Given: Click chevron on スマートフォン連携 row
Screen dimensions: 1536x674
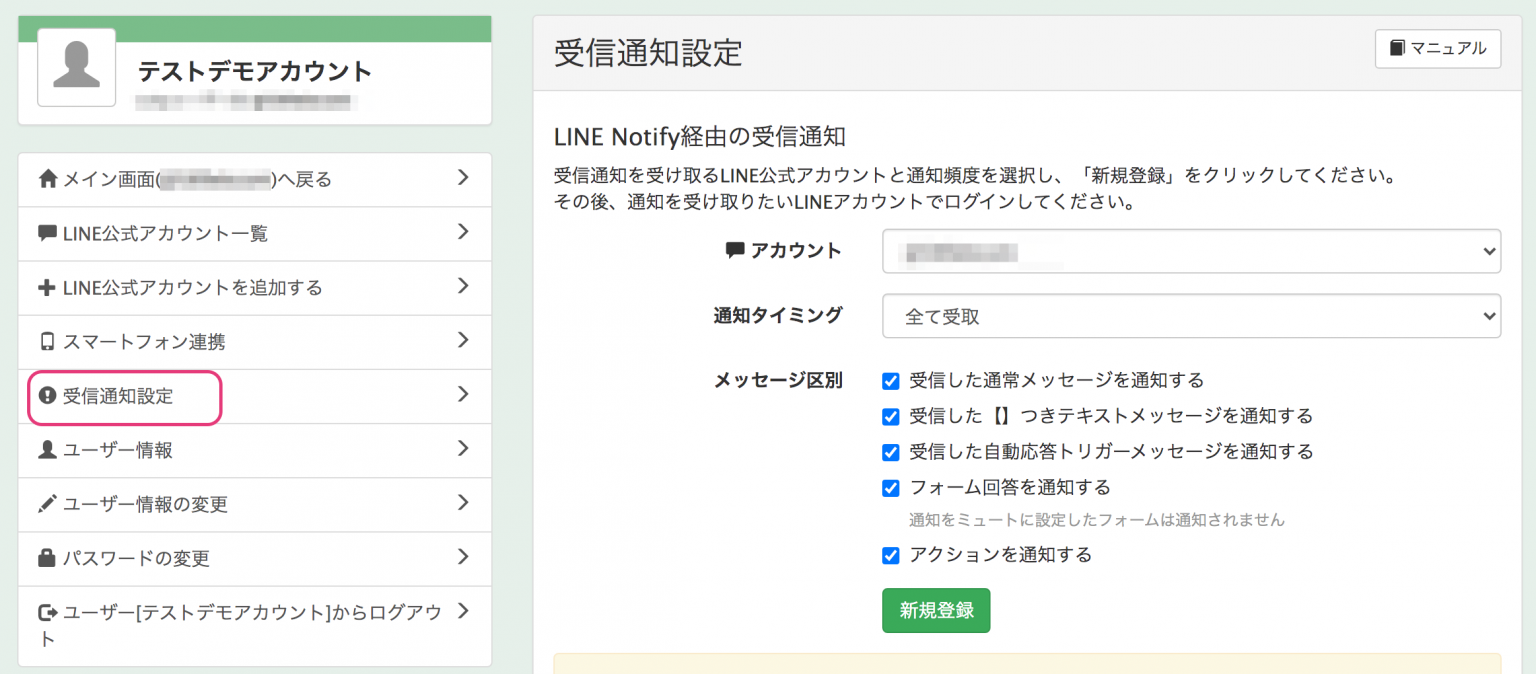Looking at the screenshot, I should (x=462, y=340).
